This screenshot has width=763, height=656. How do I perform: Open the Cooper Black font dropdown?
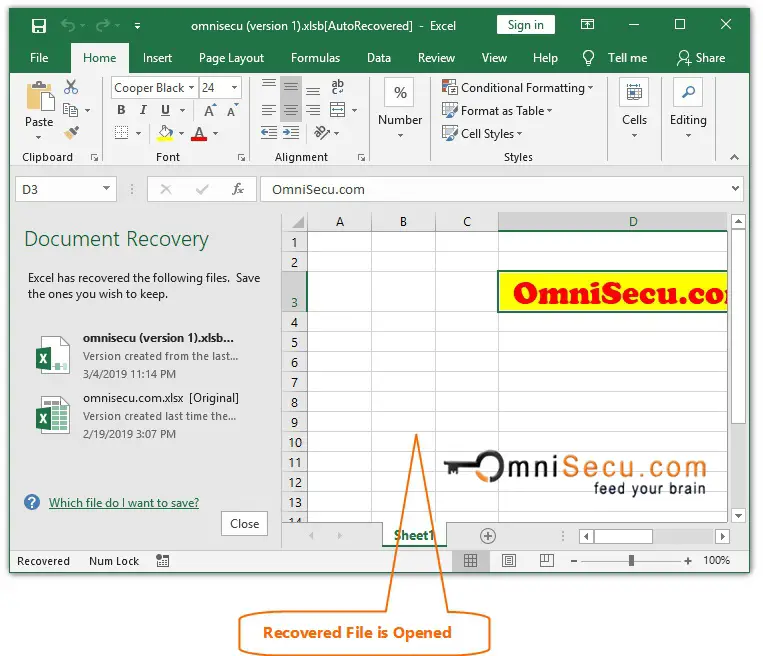191,88
